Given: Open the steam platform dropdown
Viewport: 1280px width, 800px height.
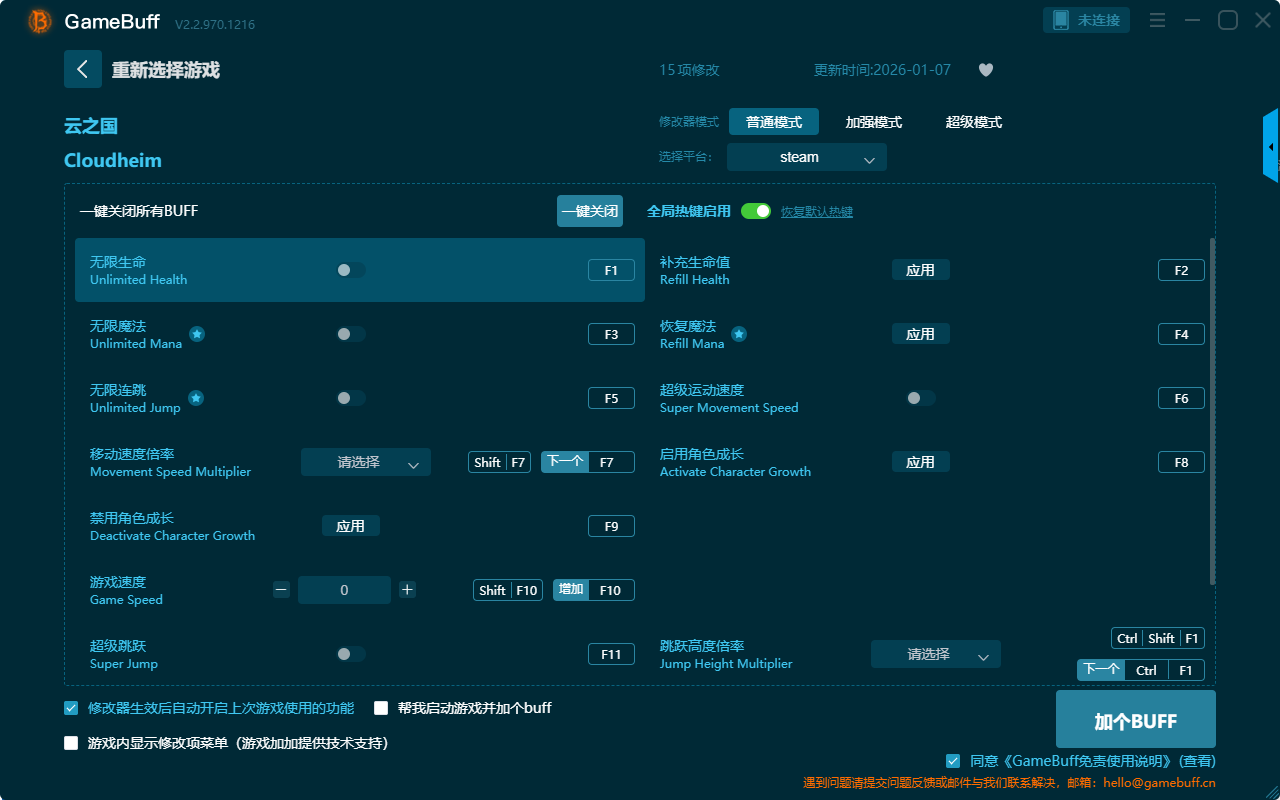Looking at the screenshot, I should pyautogui.click(x=806, y=157).
